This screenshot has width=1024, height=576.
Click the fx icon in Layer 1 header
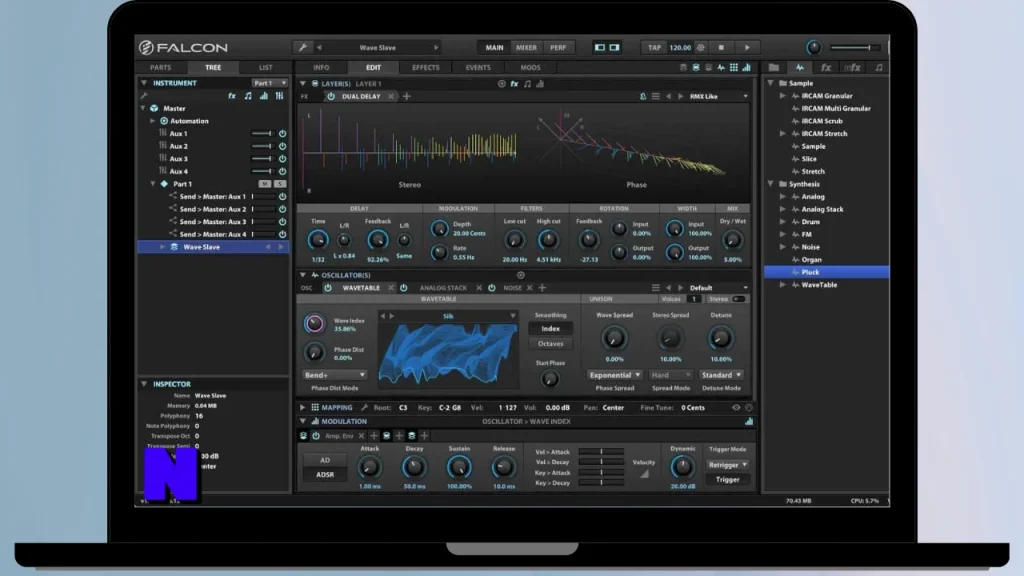[x=515, y=84]
